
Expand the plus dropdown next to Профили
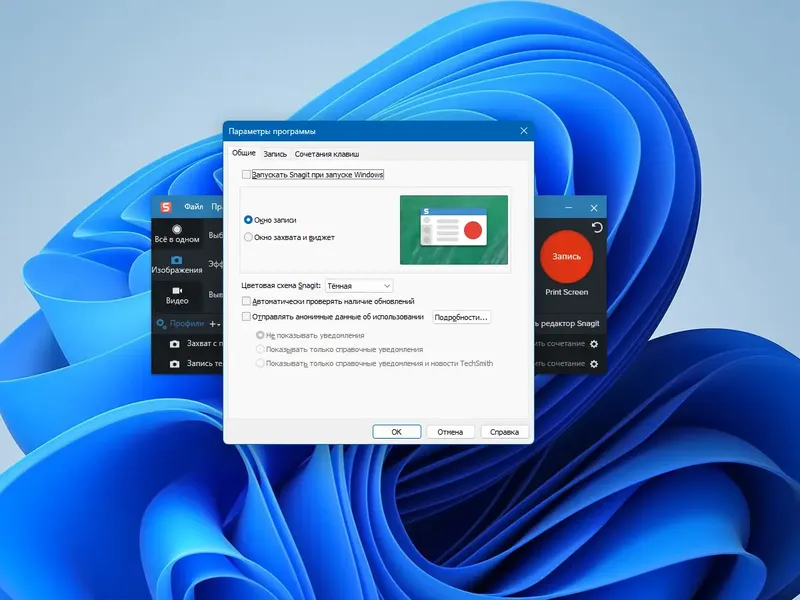point(215,324)
